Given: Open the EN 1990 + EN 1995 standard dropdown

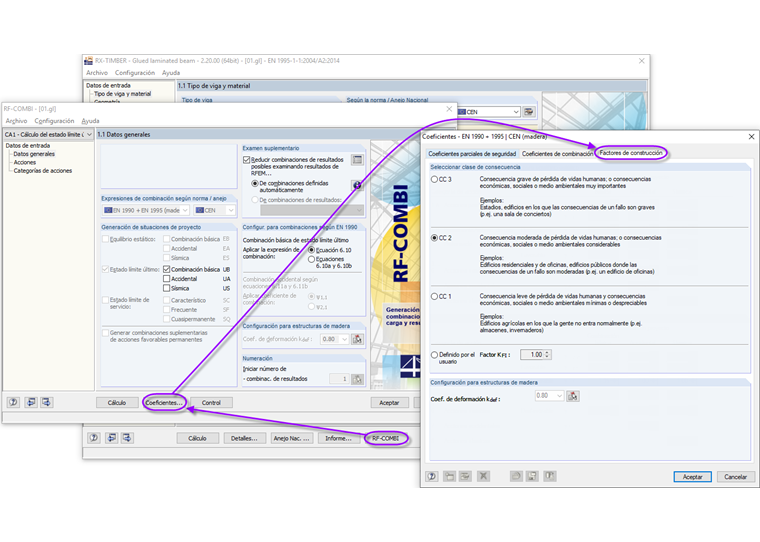Looking at the screenshot, I should pyautogui.click(x=146, y=210).
